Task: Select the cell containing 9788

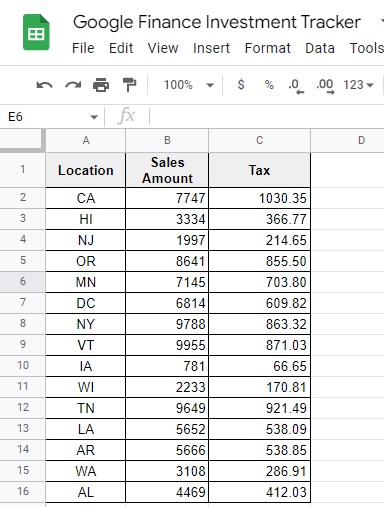Action: click(167, 324)
